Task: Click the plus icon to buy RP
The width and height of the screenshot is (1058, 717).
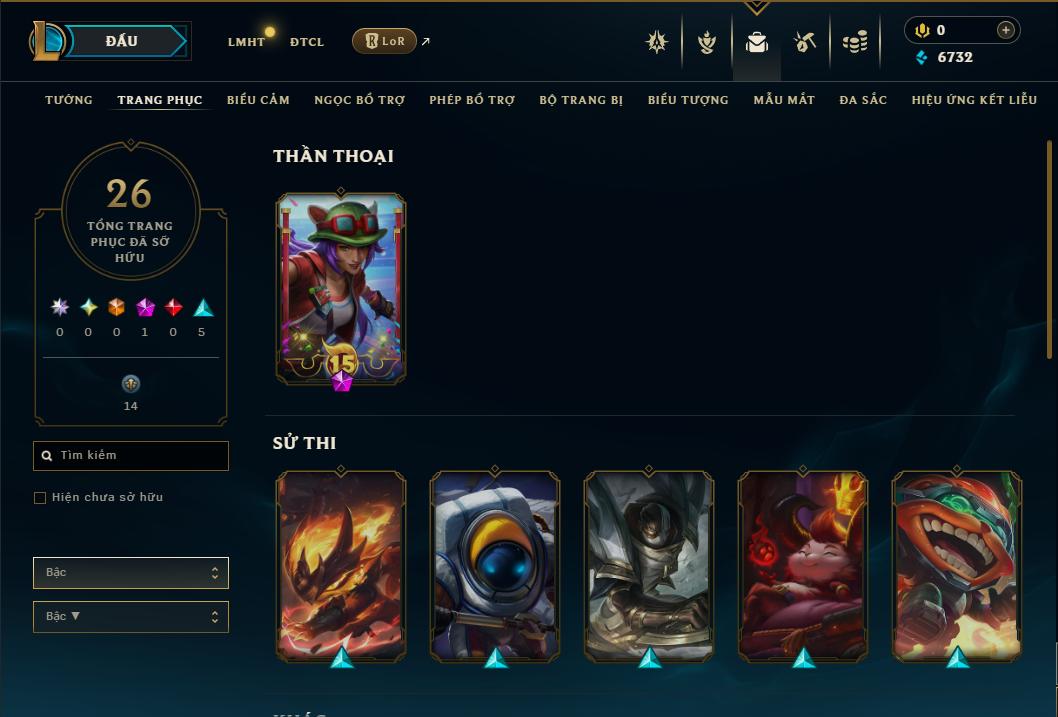Action: 1005,30
